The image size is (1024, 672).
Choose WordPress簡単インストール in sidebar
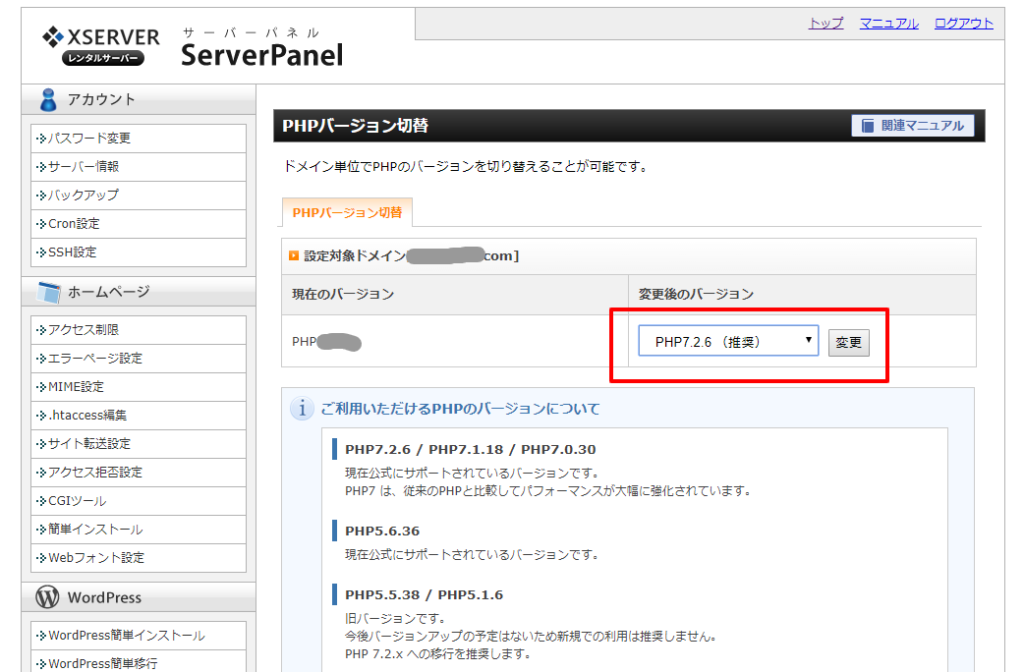(x=126, y=636)
